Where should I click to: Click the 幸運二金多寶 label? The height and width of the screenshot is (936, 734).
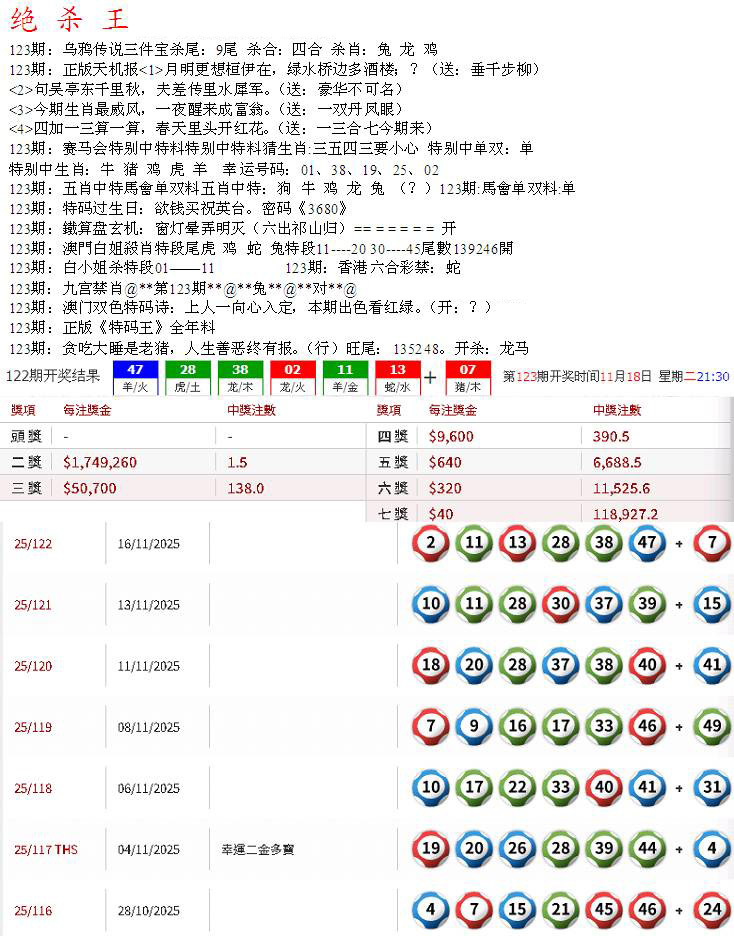click(x=258, y=850)
